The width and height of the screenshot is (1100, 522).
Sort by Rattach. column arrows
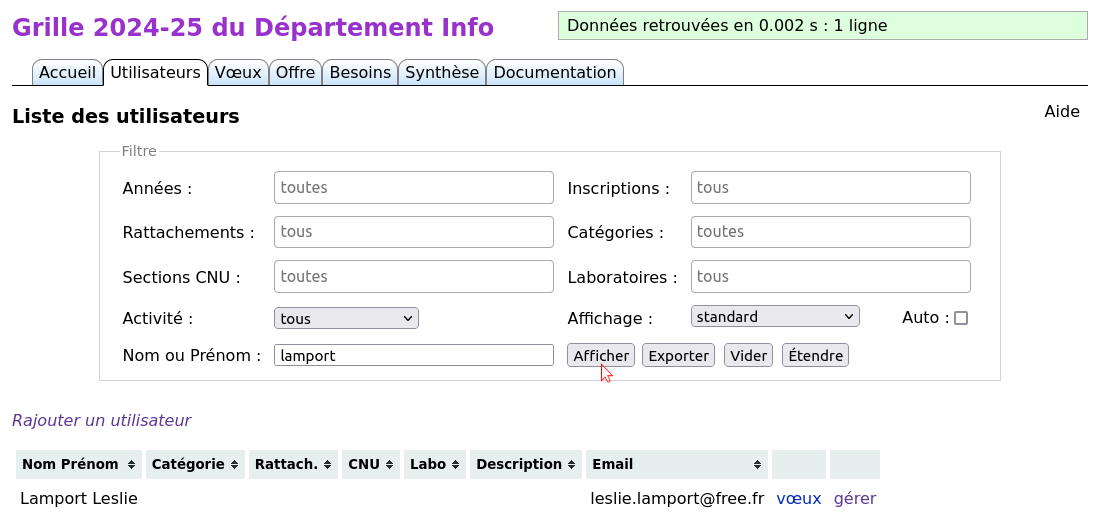point(328,464)
